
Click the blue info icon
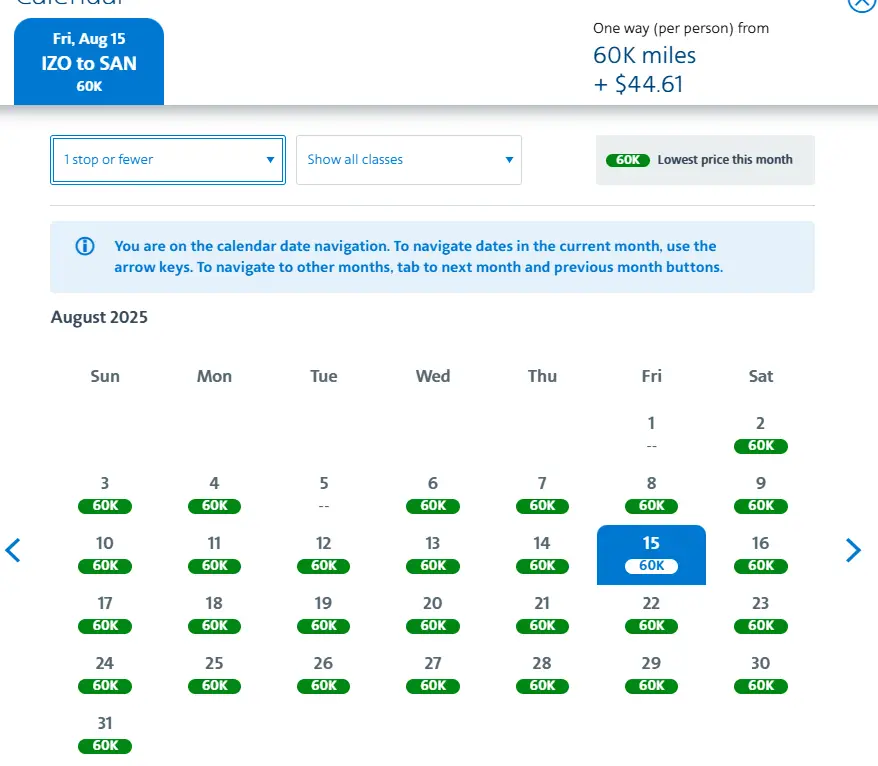pyautogui.click(x=85, y=246)
